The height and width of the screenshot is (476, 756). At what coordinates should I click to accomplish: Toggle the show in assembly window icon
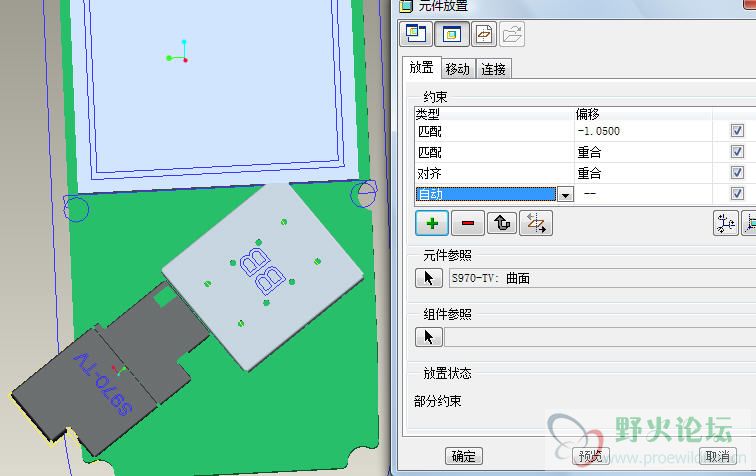451,34
